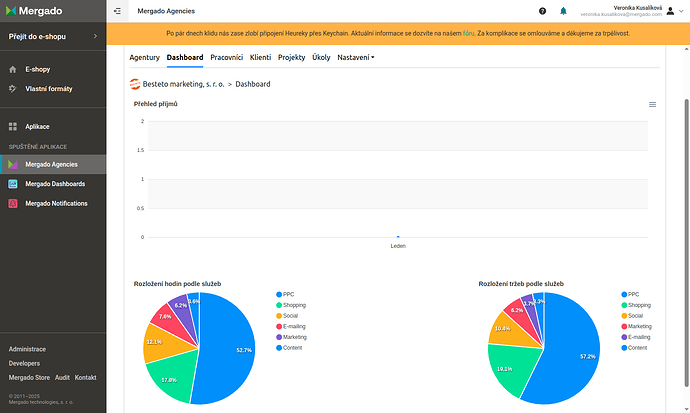Toggle Shopping legend in revenue pie chart
Image resolution: width=690 pixels, height=413 pixels.
(636, 305)
